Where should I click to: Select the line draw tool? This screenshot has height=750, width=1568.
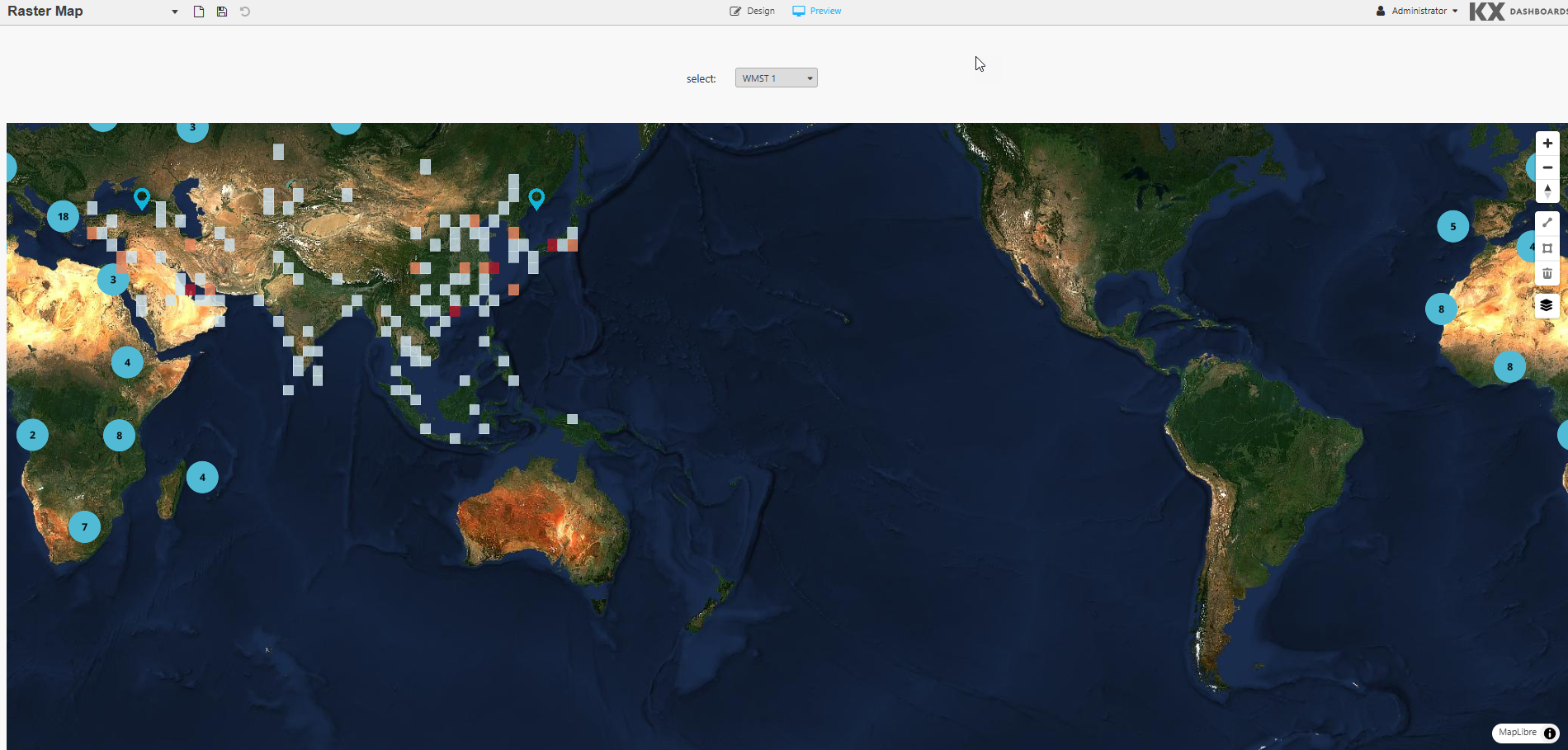1547,223
